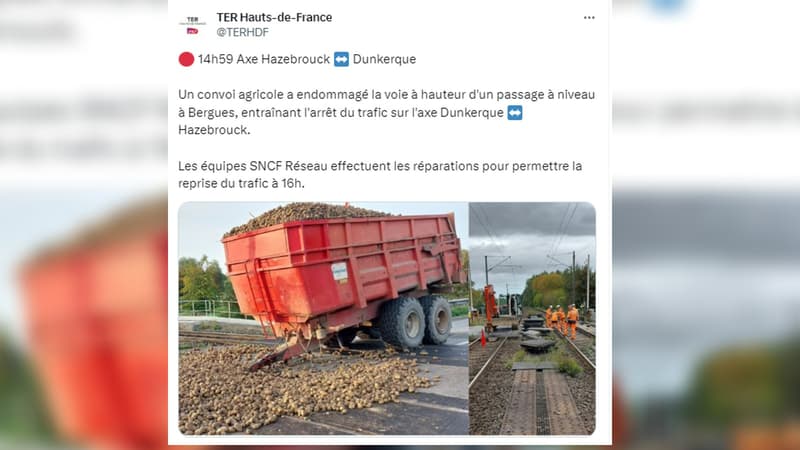Image resolution: width=800 pixels, height=450 pixels.
Task: Click the orange excavator on the tracks
Action: pyautogui.click(x=490, y=307)
